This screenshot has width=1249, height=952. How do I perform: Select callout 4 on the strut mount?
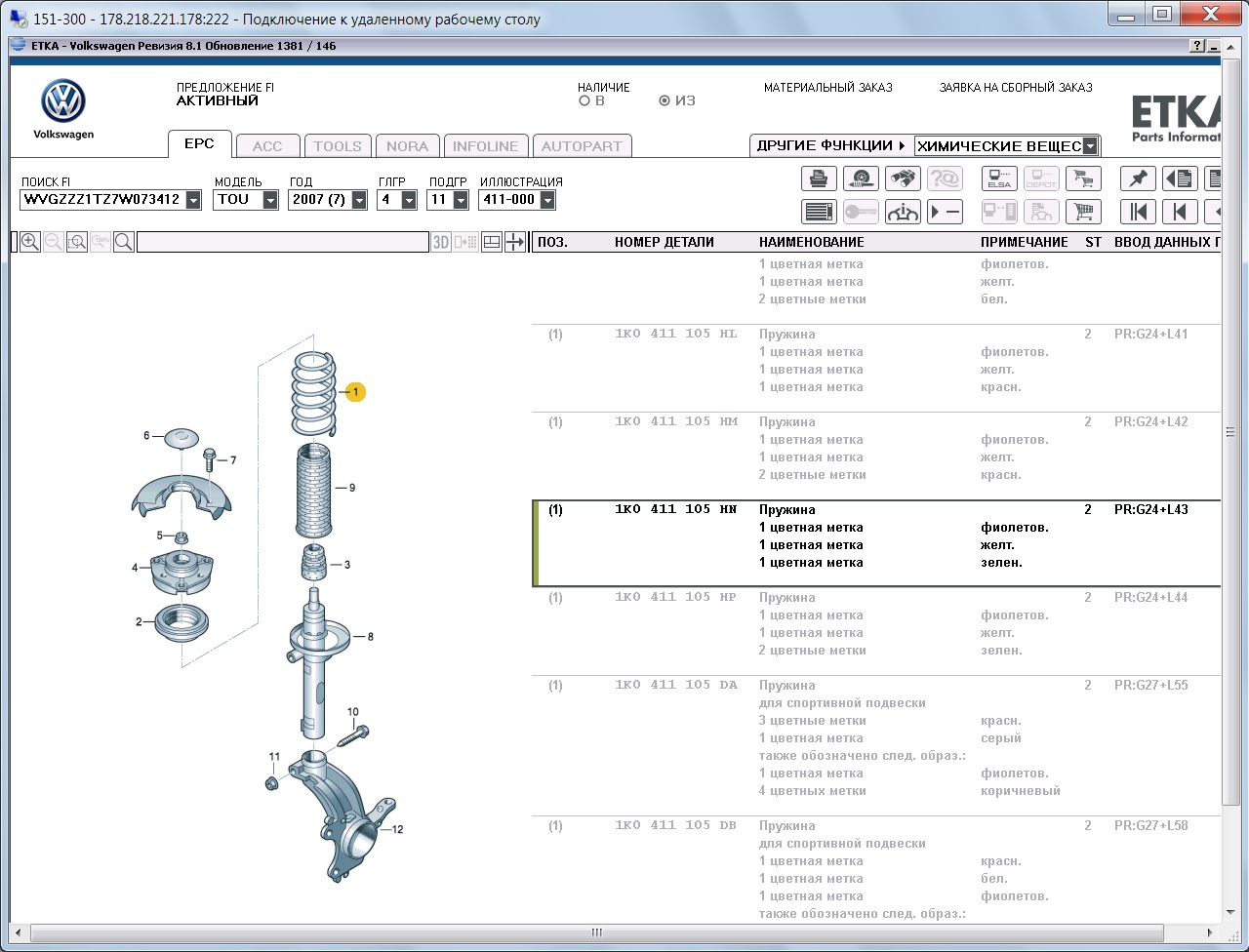(x=136, y=568)
